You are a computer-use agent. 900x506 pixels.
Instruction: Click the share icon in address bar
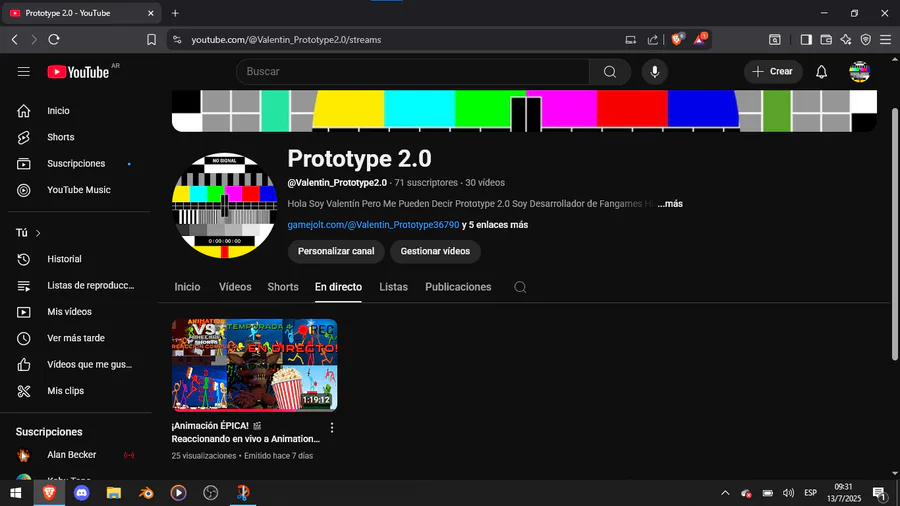tap(653, 40)
